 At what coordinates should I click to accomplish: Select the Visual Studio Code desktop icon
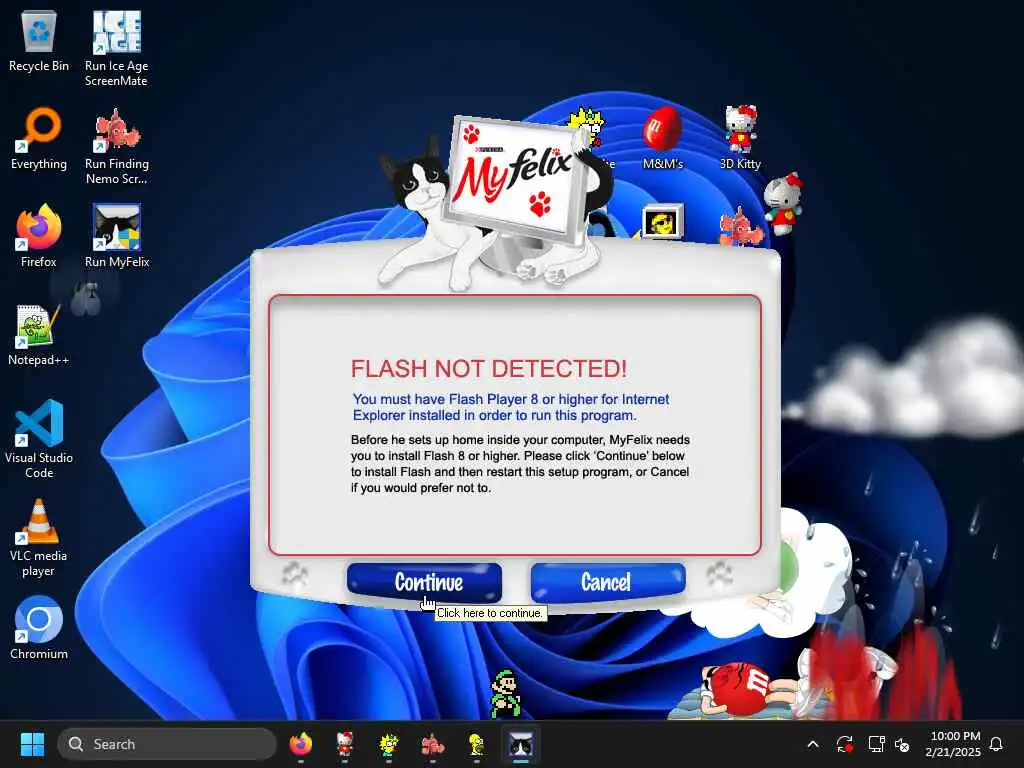39,440
